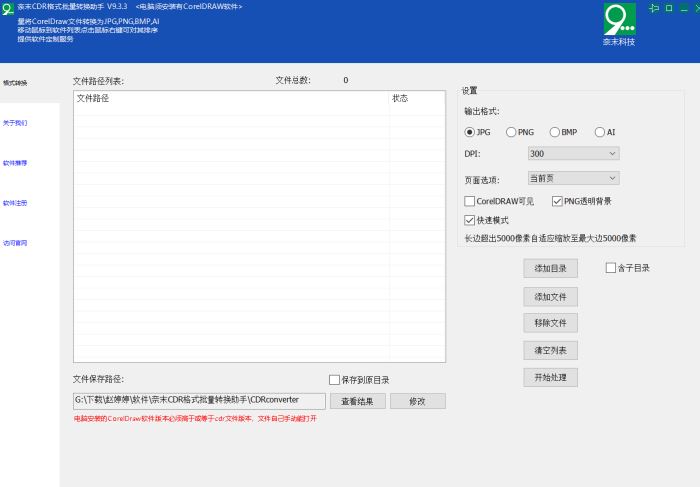Click 移除文件 button
700x487 pixels.
click(550, 323)
